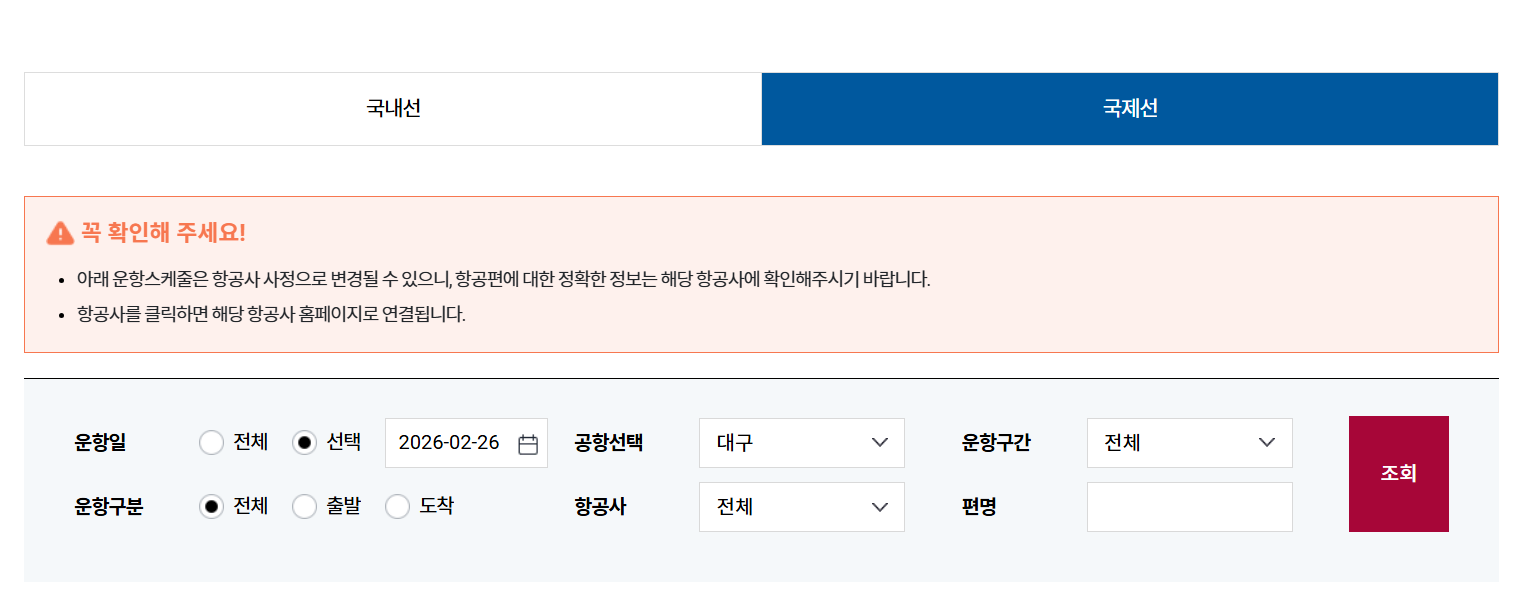
Task: Click the 운항구간 dropdown chevron arrow
Action: coord(1267,443)
